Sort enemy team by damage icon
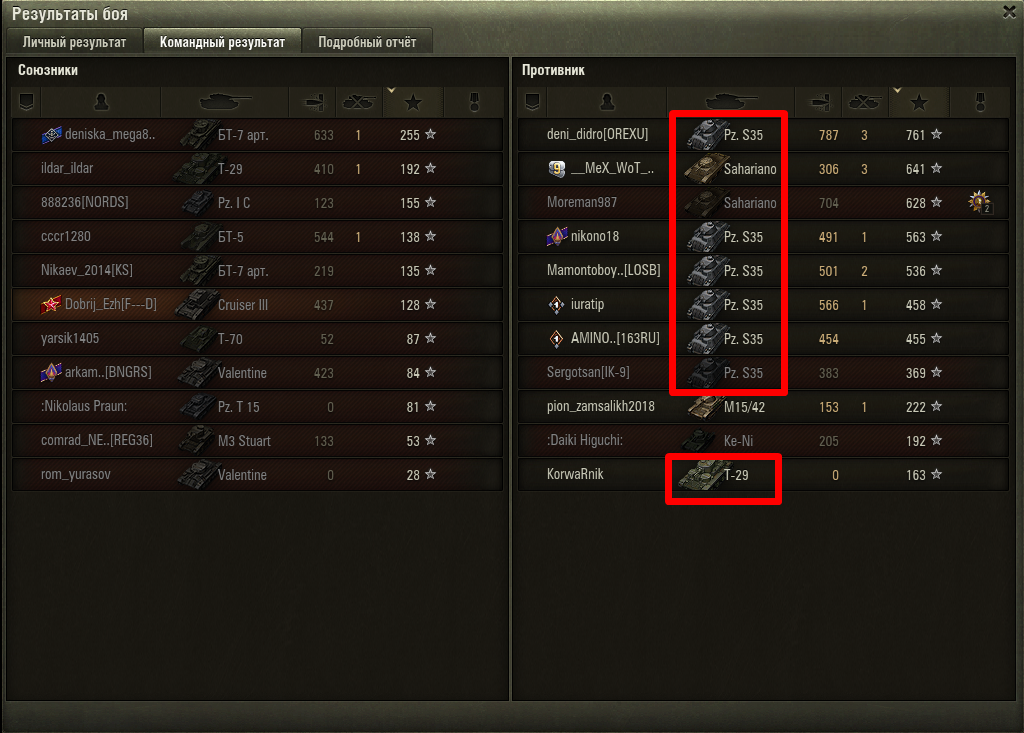 [820, 102]
